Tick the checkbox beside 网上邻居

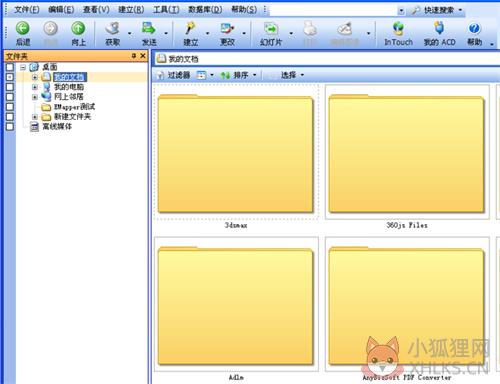(x=10, y=97)
